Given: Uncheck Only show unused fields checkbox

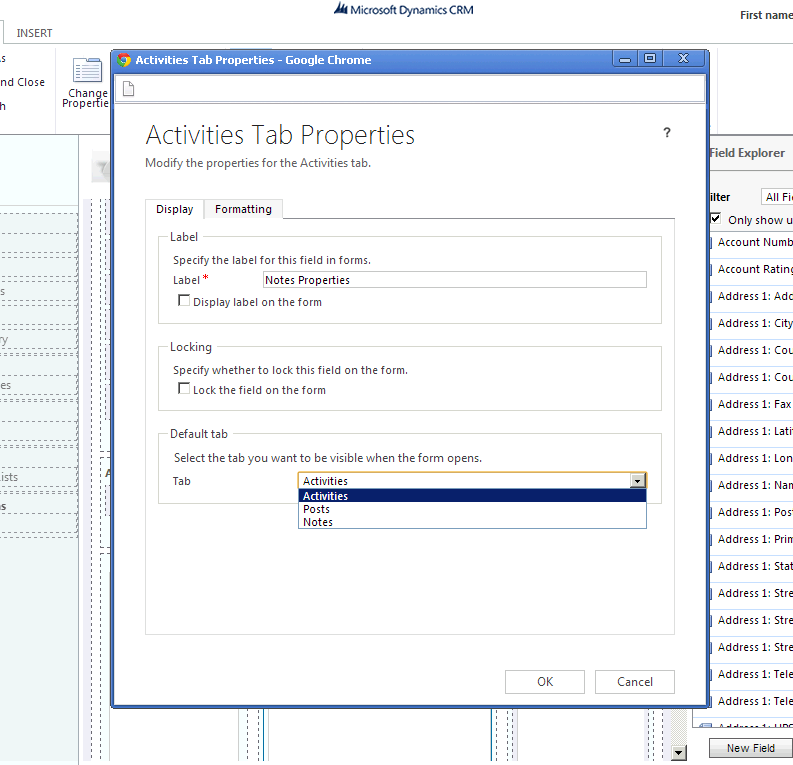Looking at the screenshot, I should coord(715,219).
